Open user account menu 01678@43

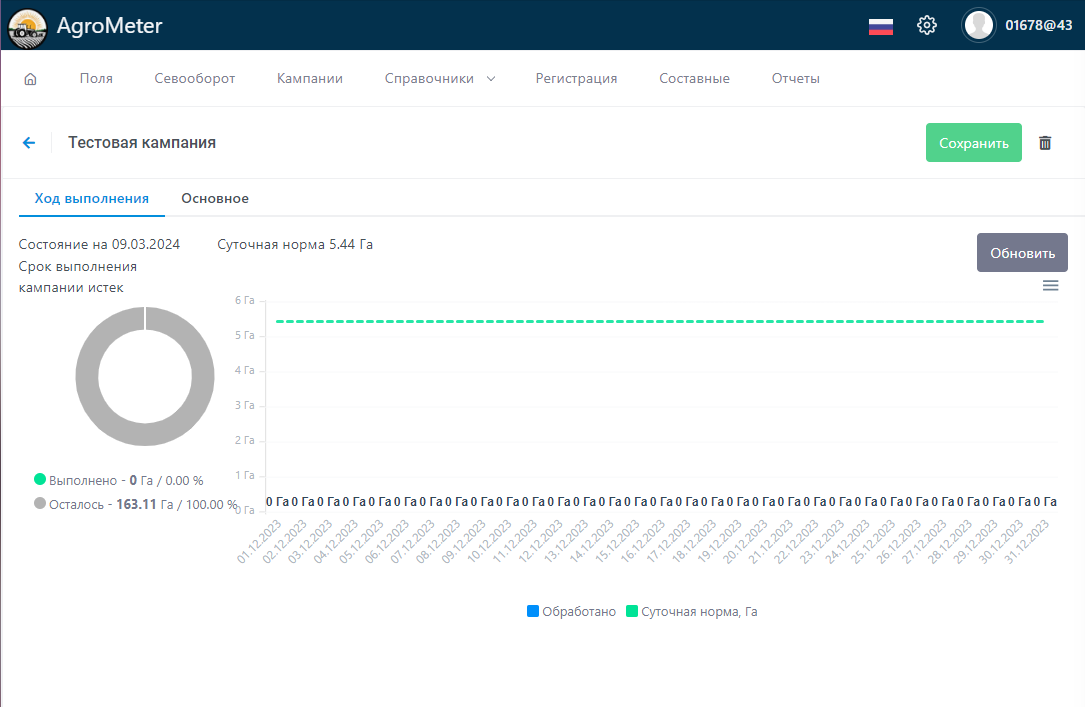coord(1038,26)
